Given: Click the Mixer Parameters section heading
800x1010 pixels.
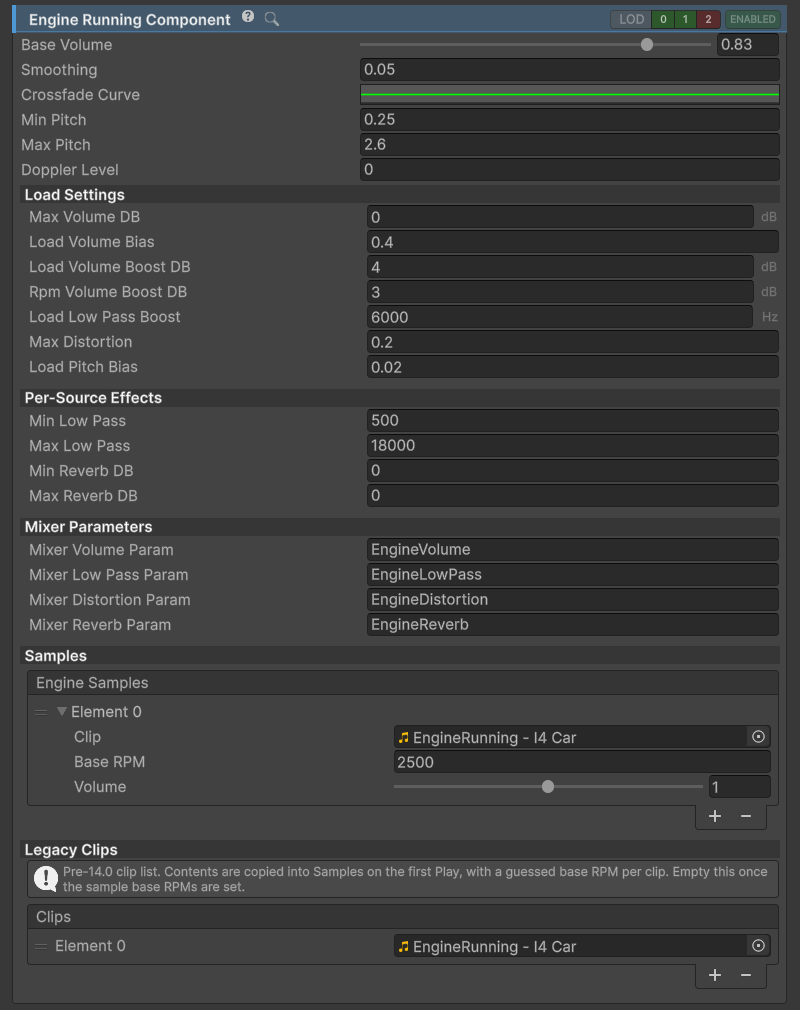Looking at the screenshot, I should pos(88,527).
